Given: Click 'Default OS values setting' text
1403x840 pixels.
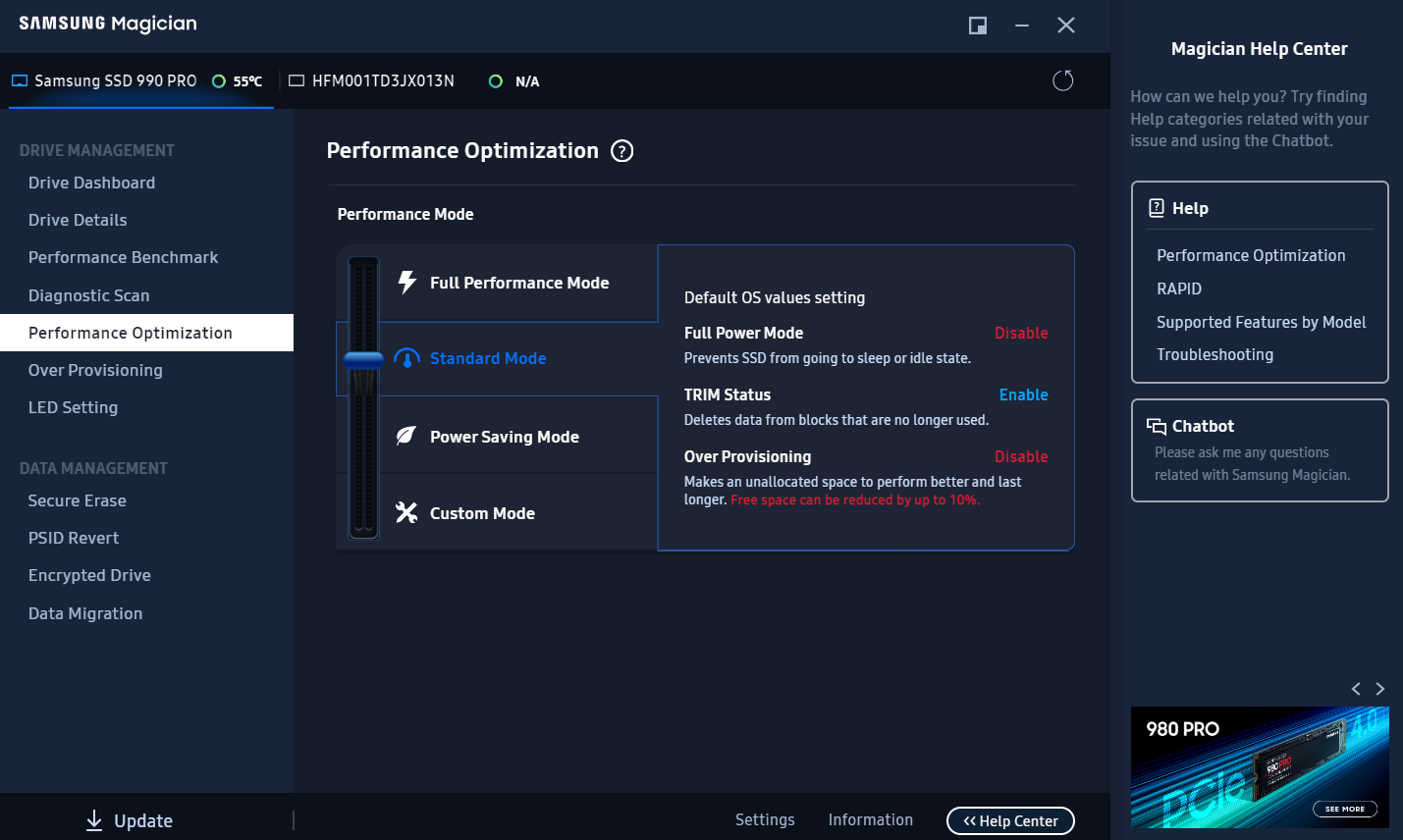Looking at the screenshot, I should 775,297.
